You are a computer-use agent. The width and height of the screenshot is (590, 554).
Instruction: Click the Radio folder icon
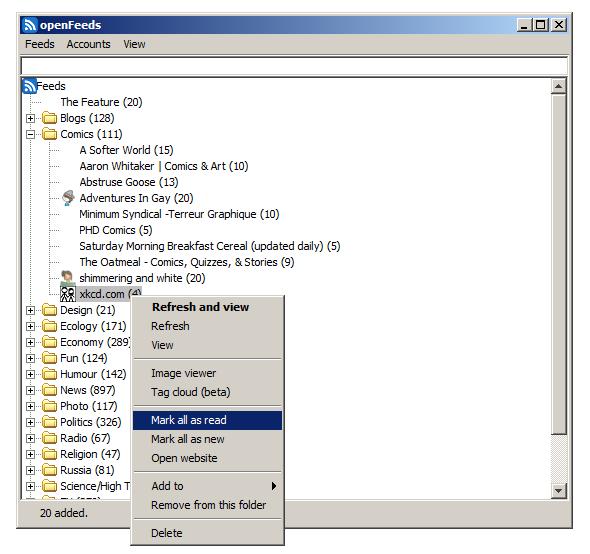click(49, 438)
